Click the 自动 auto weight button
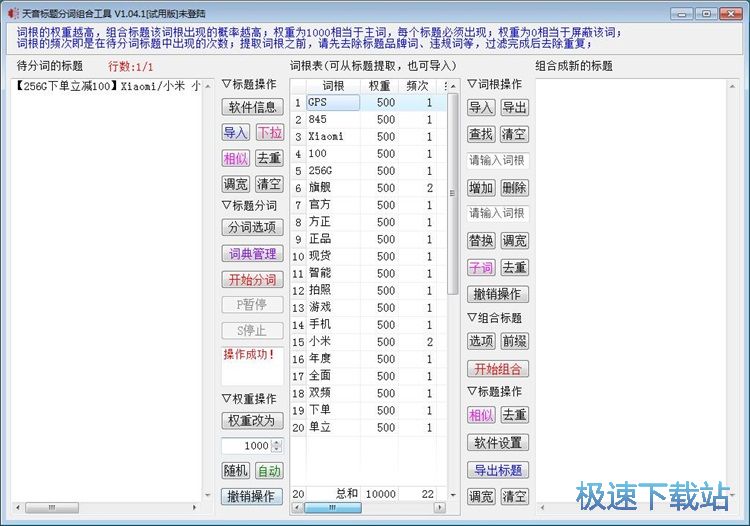The width and height of the screenshot is (750, 526). [269, 471]
